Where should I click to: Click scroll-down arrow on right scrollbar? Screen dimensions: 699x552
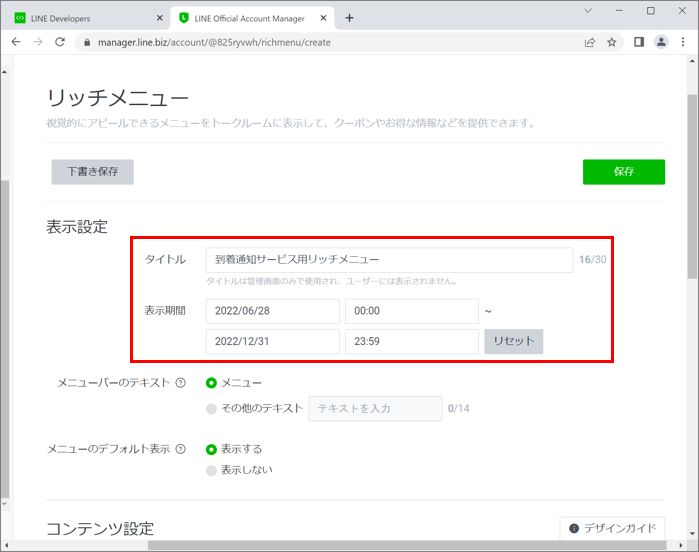tap(691, 533)
